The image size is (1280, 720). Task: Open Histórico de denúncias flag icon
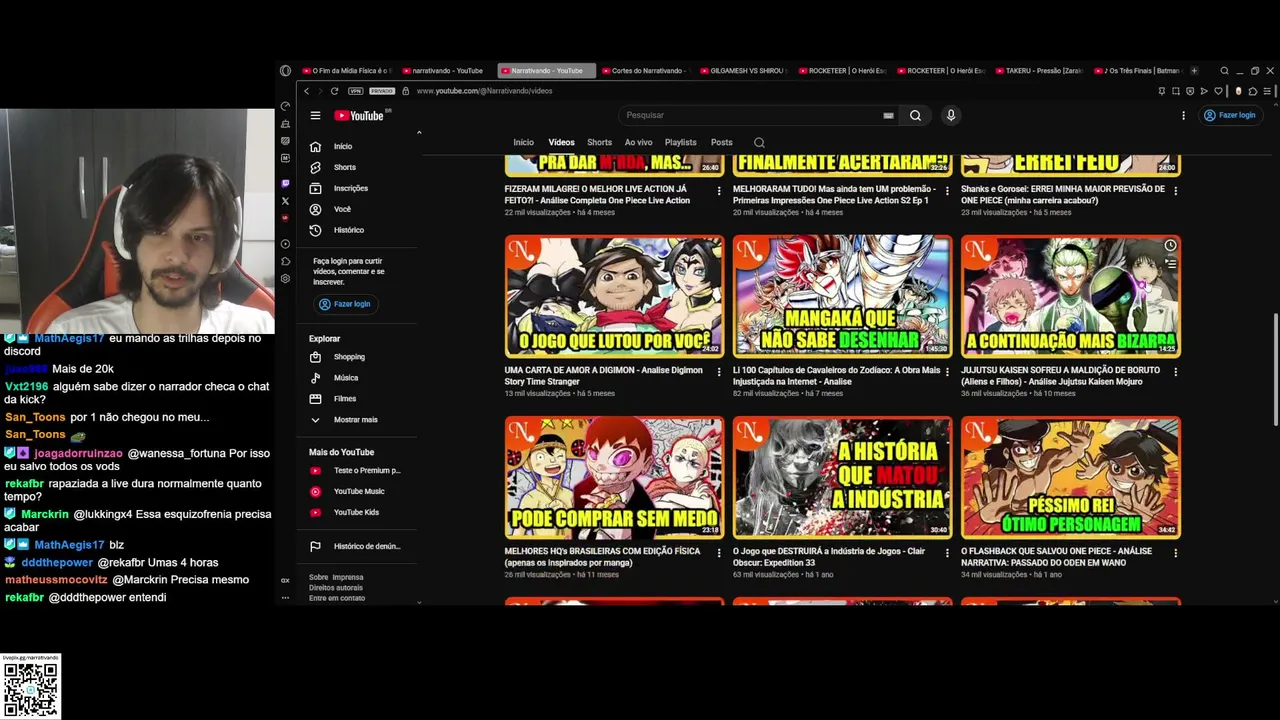point(315,547)
